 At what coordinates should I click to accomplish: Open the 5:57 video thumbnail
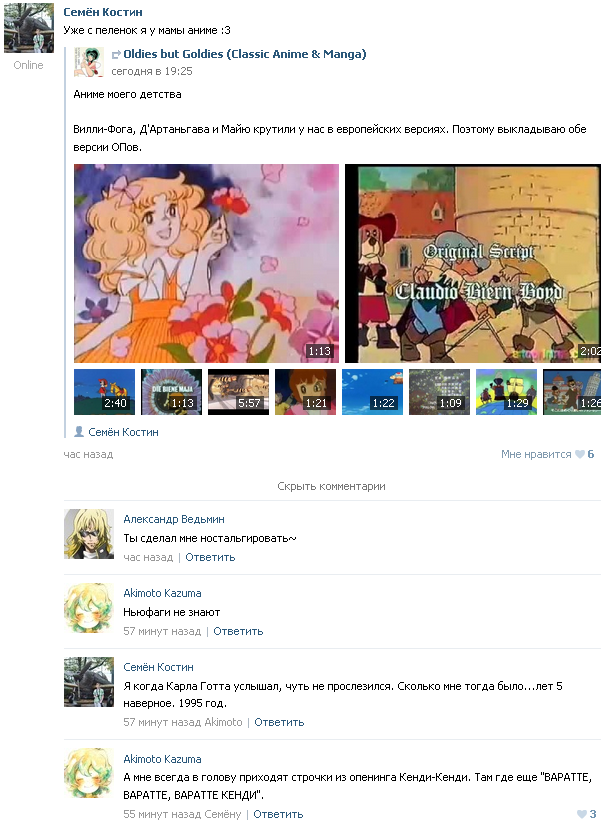point(238,392)
